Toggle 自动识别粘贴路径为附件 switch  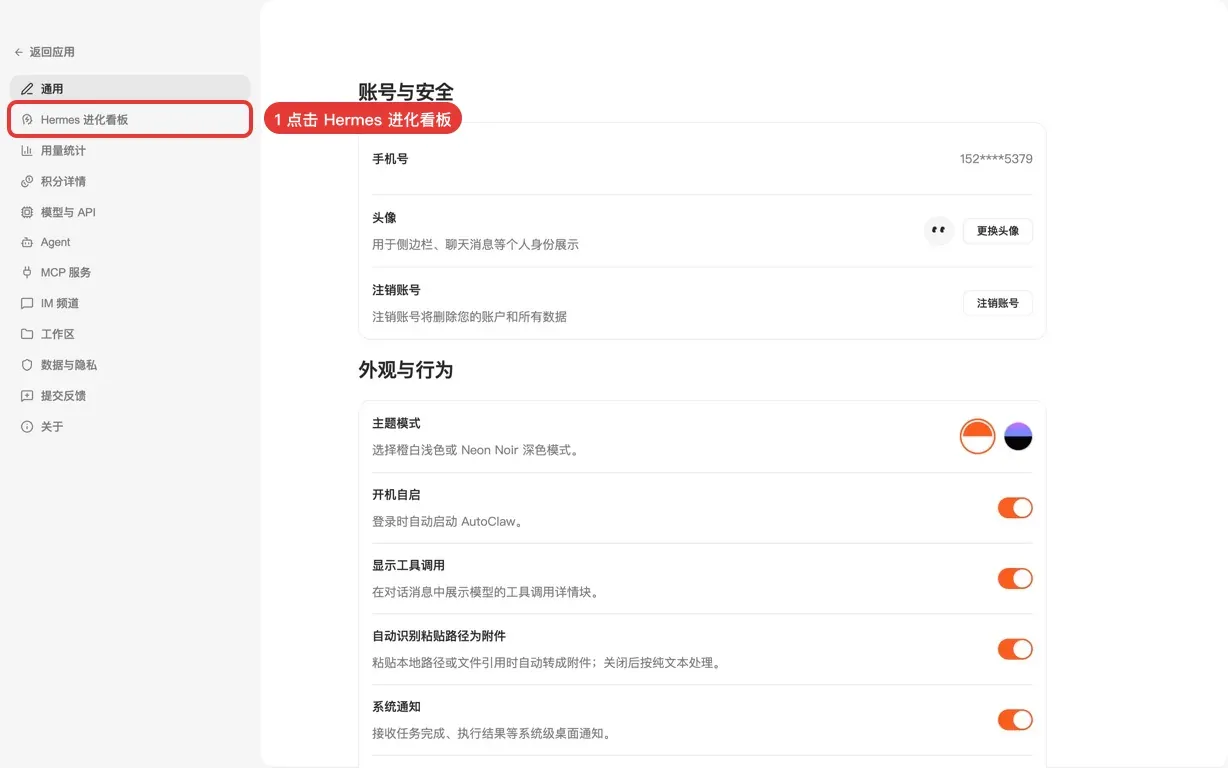point(1015,649)
